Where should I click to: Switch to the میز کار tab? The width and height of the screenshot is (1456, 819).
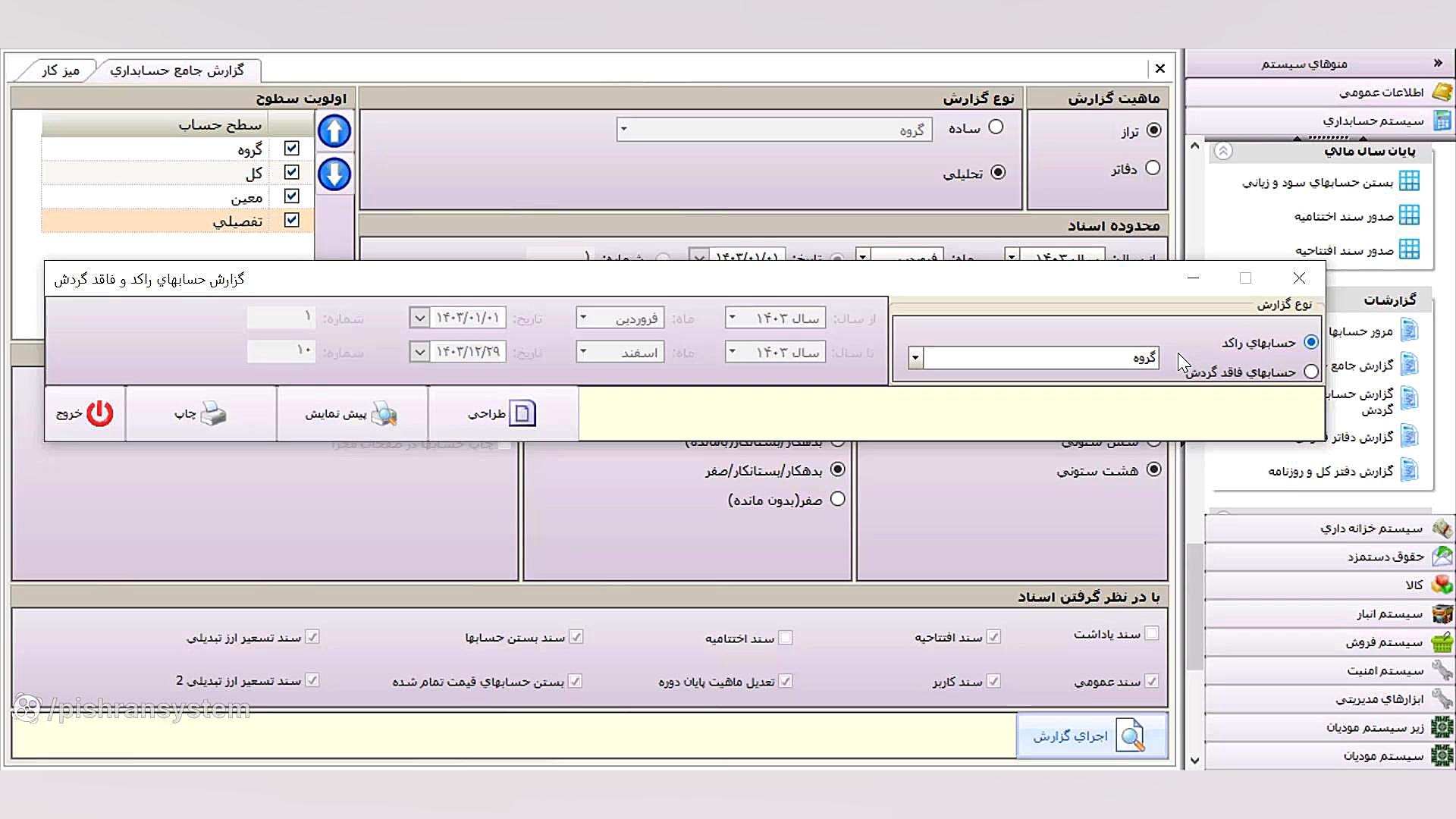tap(61, 71)
